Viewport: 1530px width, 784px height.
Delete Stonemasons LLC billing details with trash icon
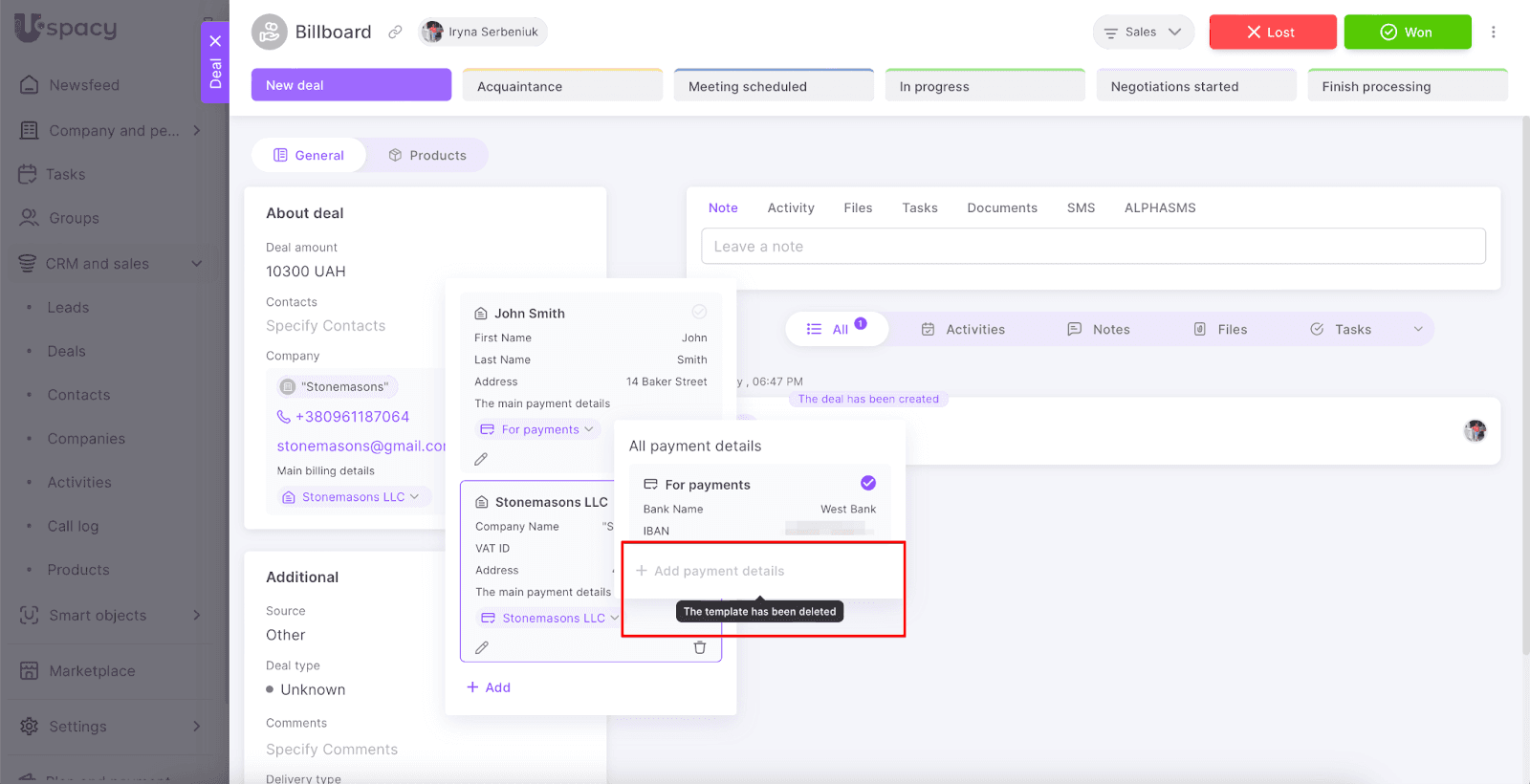tap(699, 647)
